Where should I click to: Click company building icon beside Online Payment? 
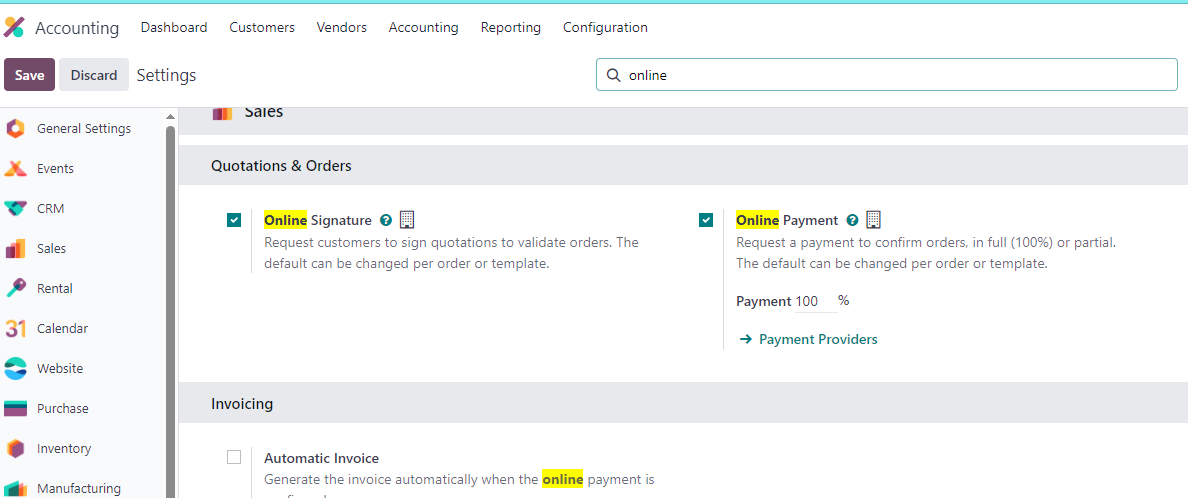coord(873,220)
